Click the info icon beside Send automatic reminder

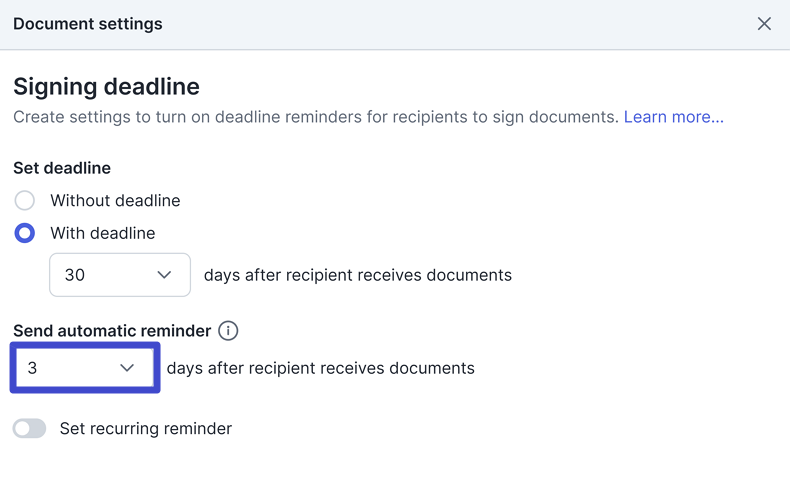point(228,331)
